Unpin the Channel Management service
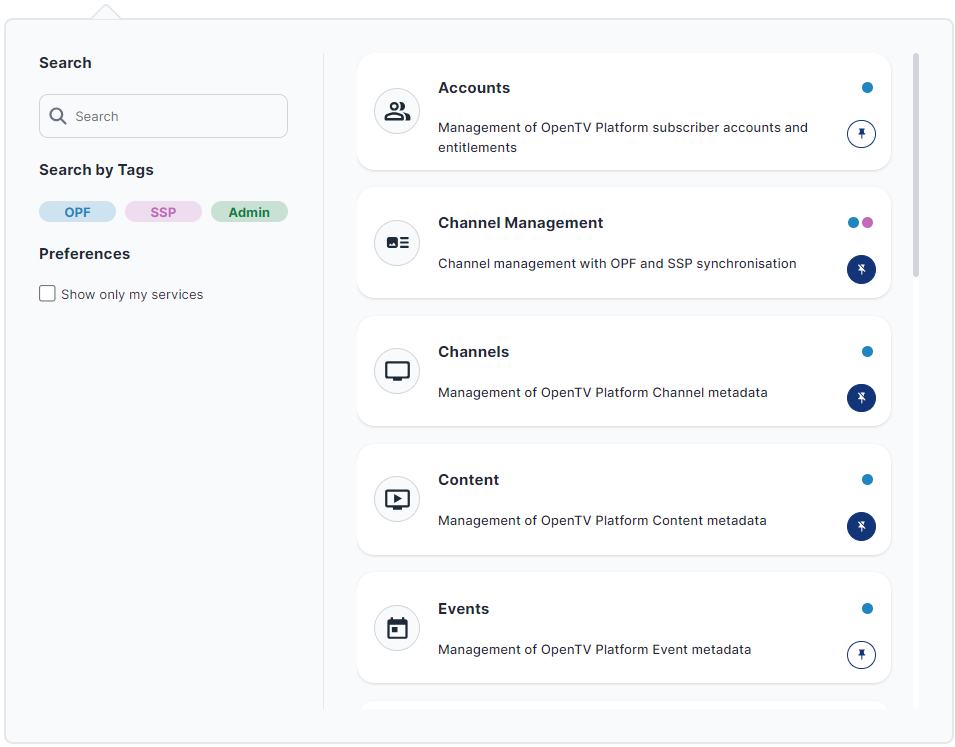The width and height of the screenshot is (955, 747). 861,269
